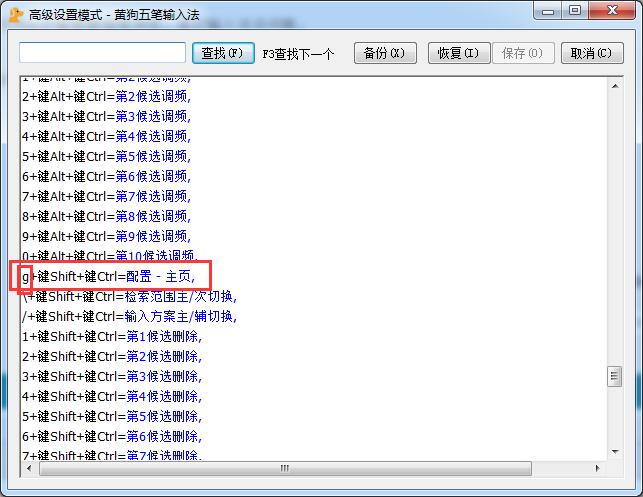
Task: Click the 恢复(I) restore button
Action: click(457, 52)
